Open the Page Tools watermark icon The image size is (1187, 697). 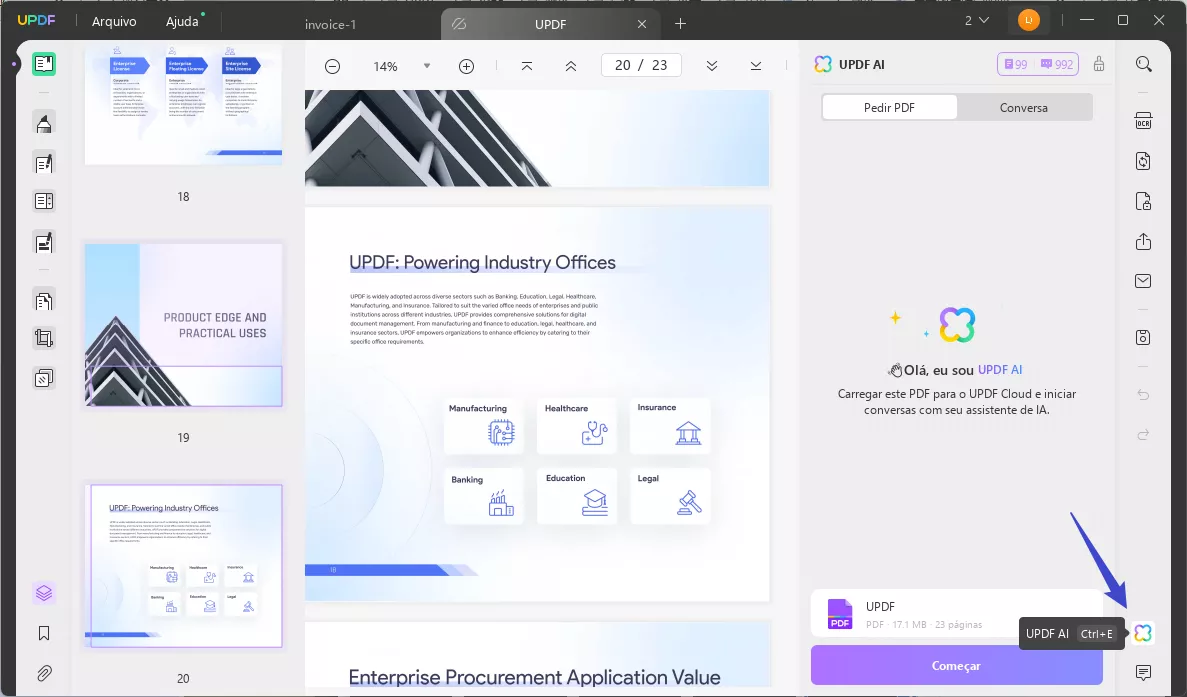pos(44,378)
